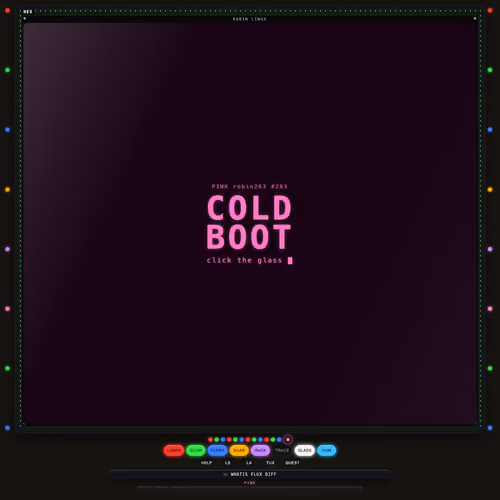Toggle the green GLOW pill
The width and height of the screenshot is (500, 500).
point(196,450)
